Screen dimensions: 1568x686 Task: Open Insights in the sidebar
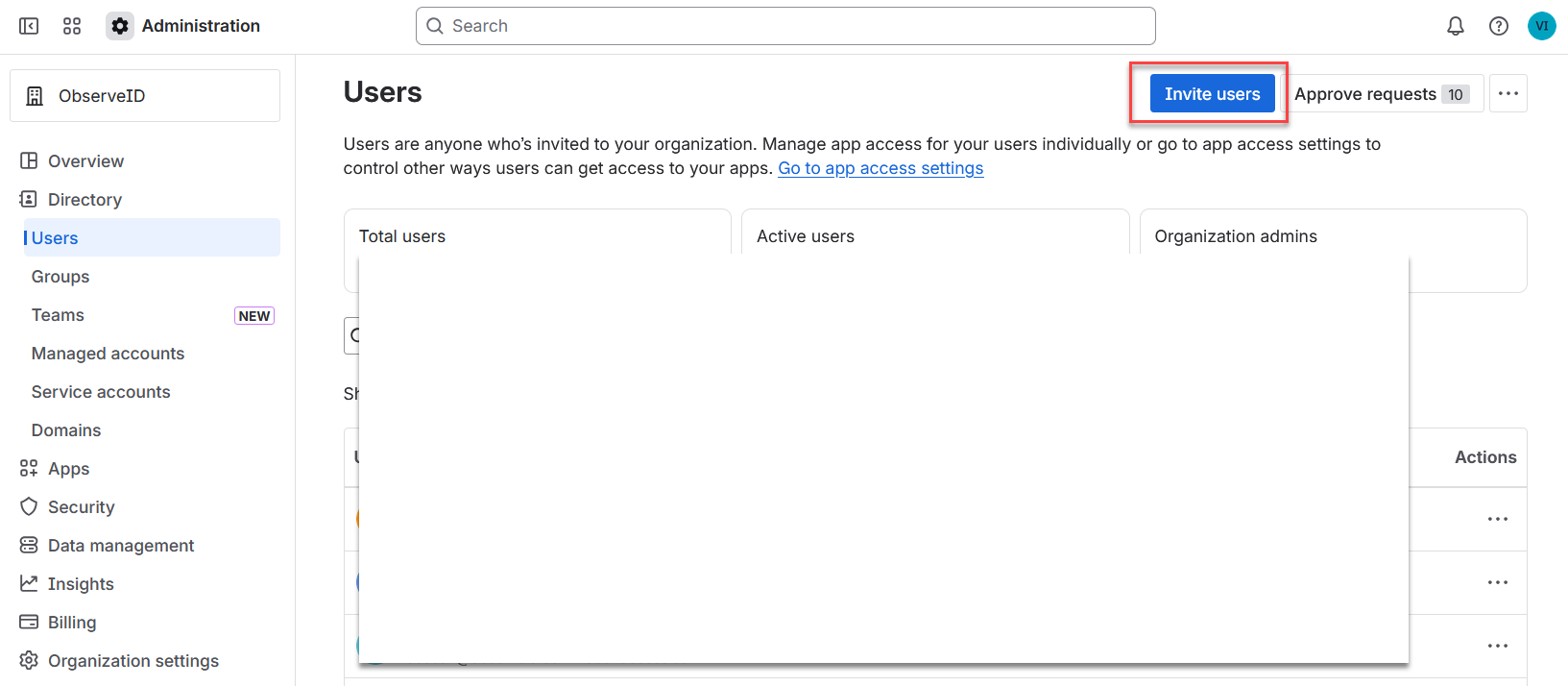[81, 583]
